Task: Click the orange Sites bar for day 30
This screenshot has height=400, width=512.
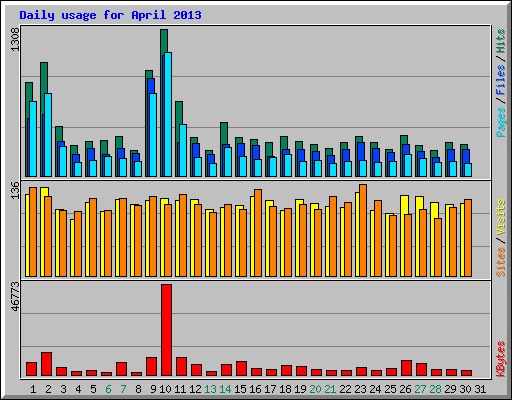Action: click(468, 238)
